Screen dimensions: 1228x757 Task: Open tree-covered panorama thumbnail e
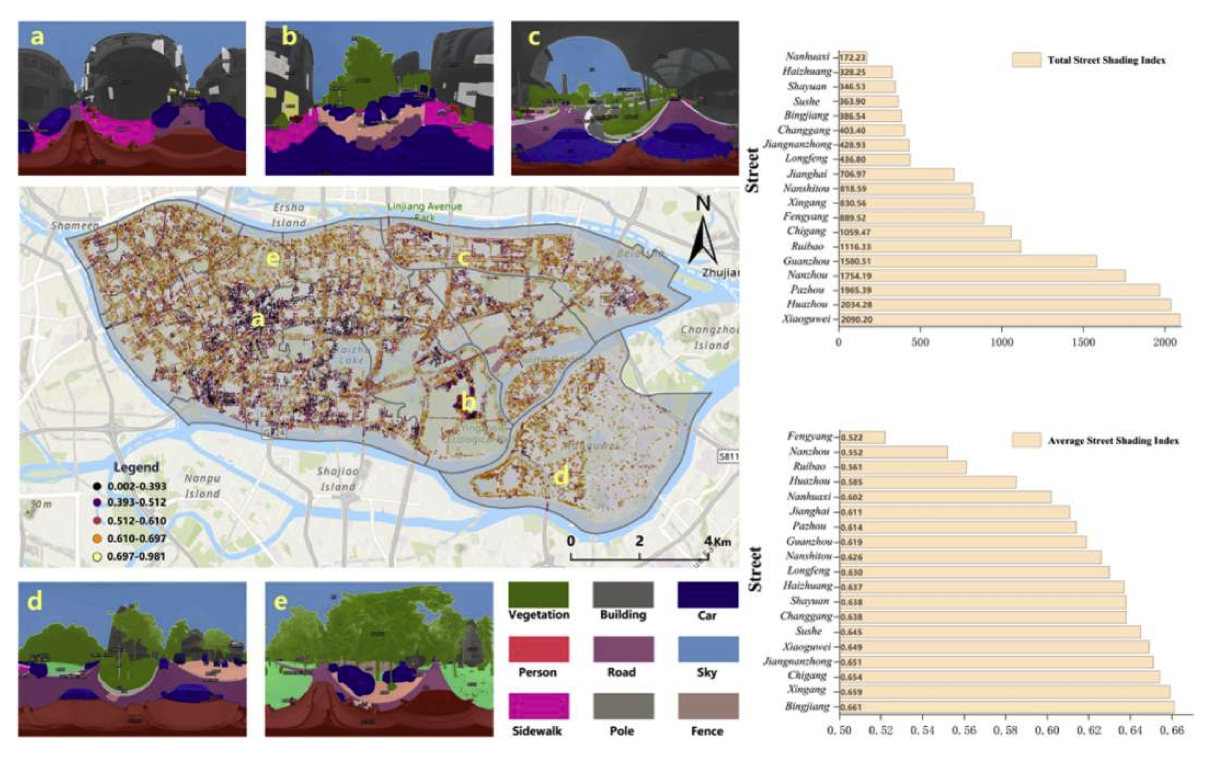point(378,659)
